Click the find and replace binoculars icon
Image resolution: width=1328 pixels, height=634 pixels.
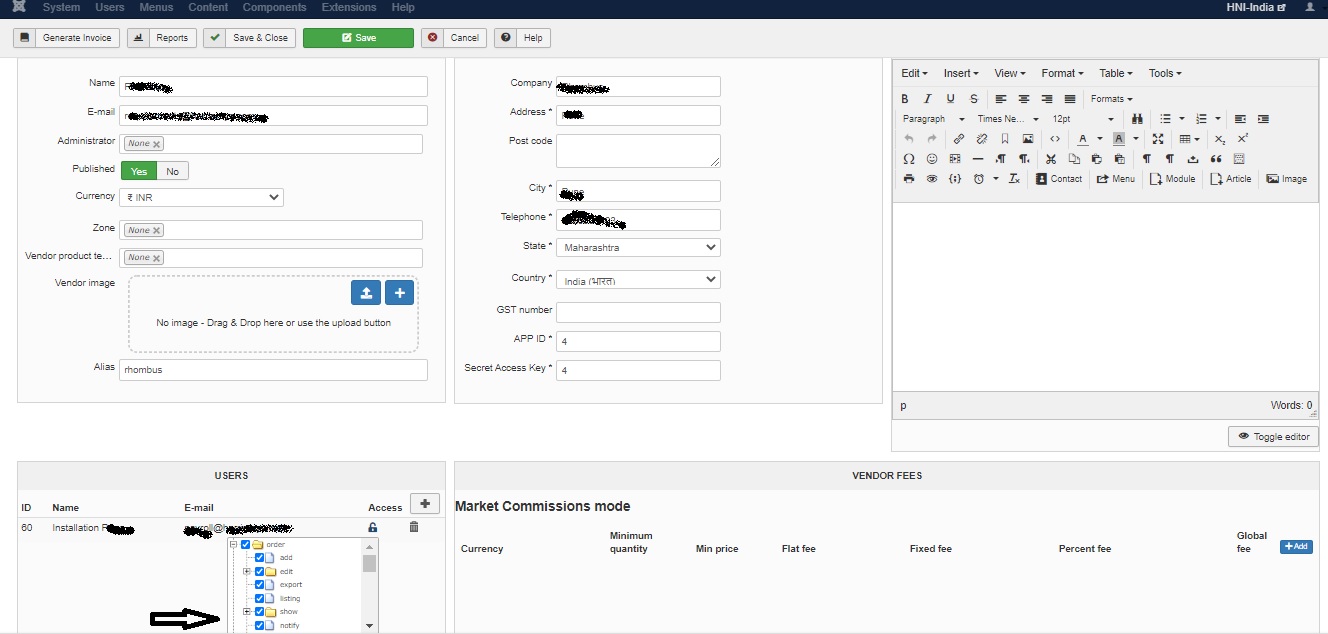[x=1137, y=119]
